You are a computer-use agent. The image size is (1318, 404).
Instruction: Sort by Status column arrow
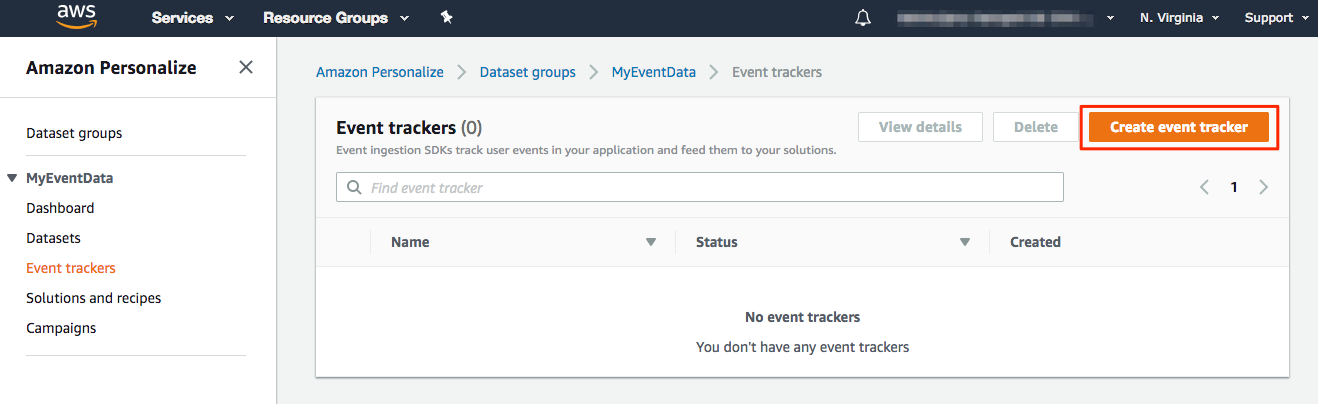point(965,242)
